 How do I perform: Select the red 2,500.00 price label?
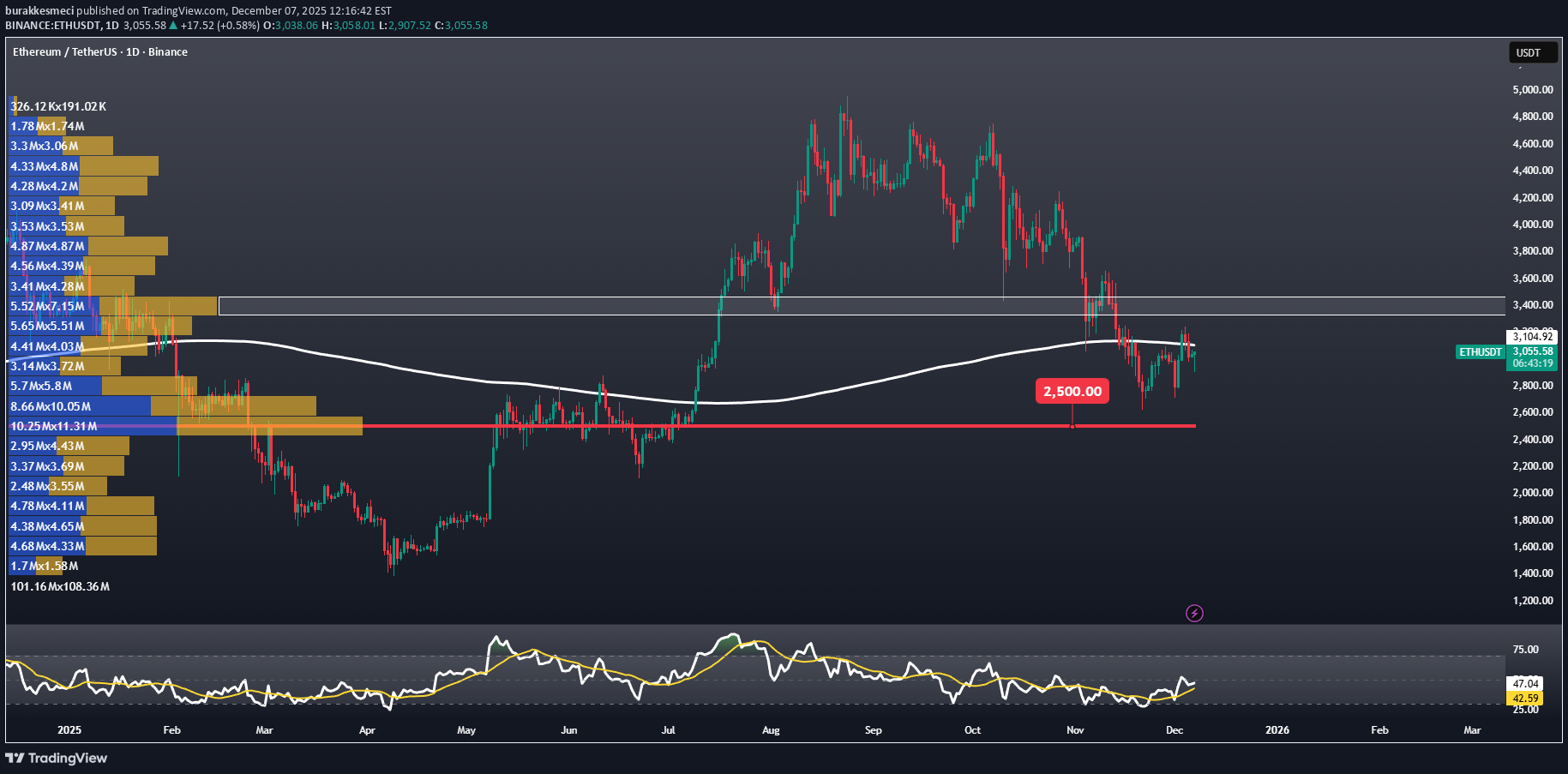click(x=1072, y=392)
